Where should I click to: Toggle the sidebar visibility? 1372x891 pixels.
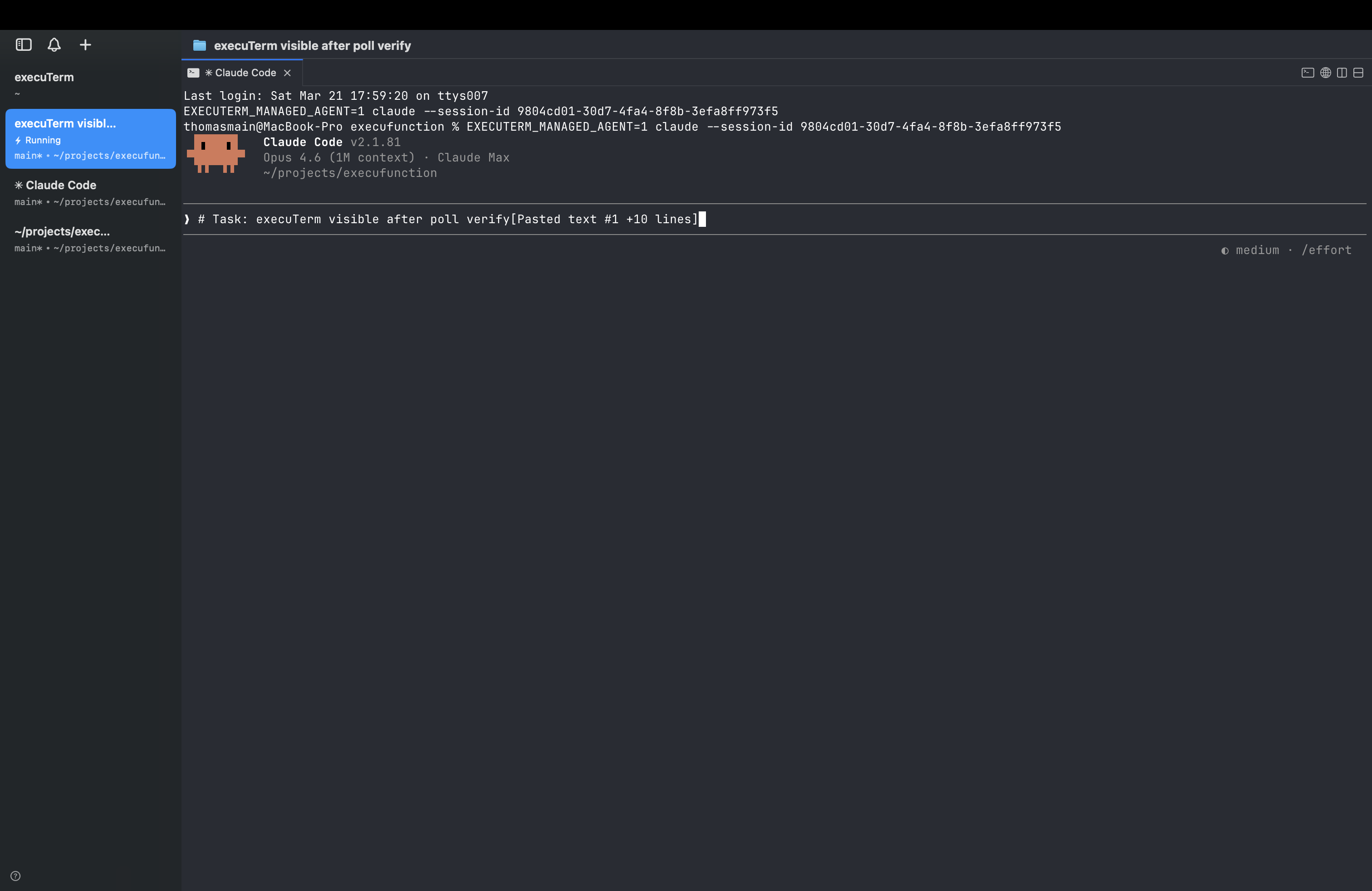pos(23,44)
